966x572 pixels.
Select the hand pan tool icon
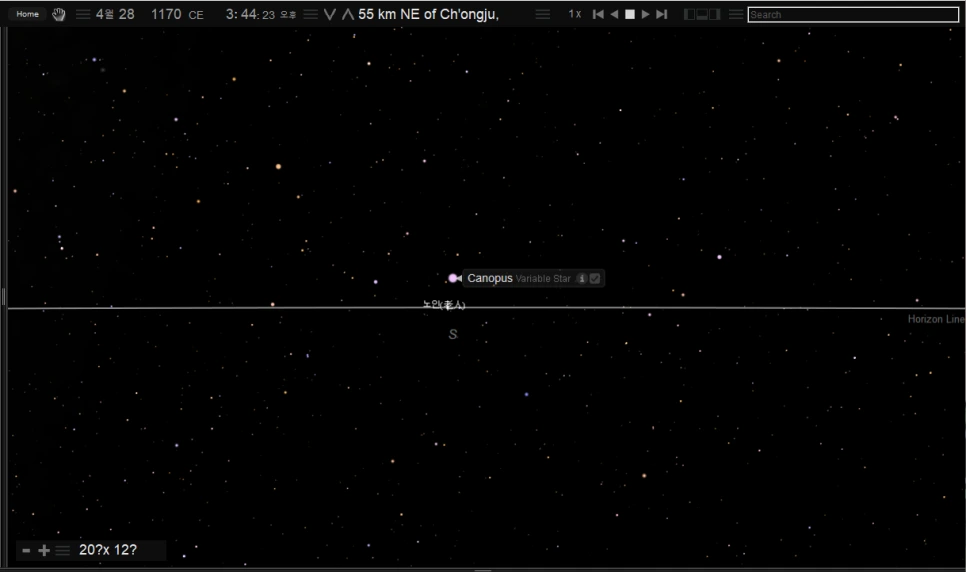pyautogui.click(x=59, y=14)
